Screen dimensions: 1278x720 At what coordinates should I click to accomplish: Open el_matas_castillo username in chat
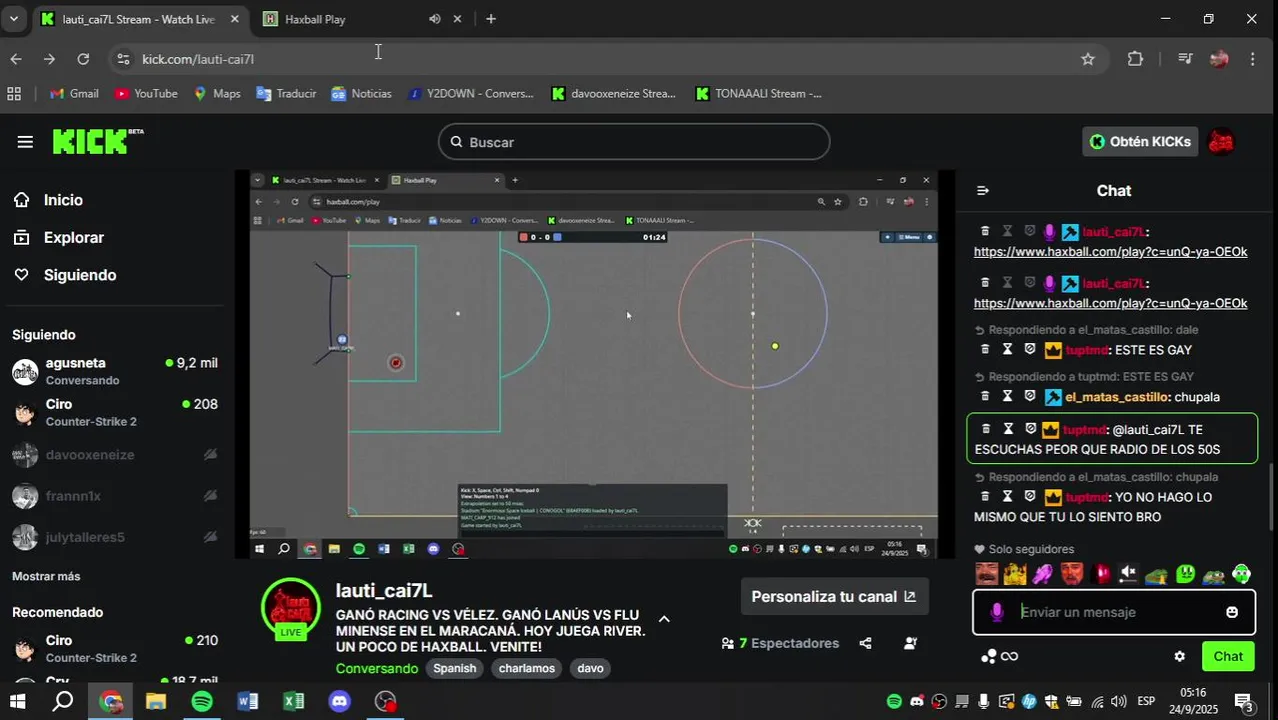(1117, 397)
